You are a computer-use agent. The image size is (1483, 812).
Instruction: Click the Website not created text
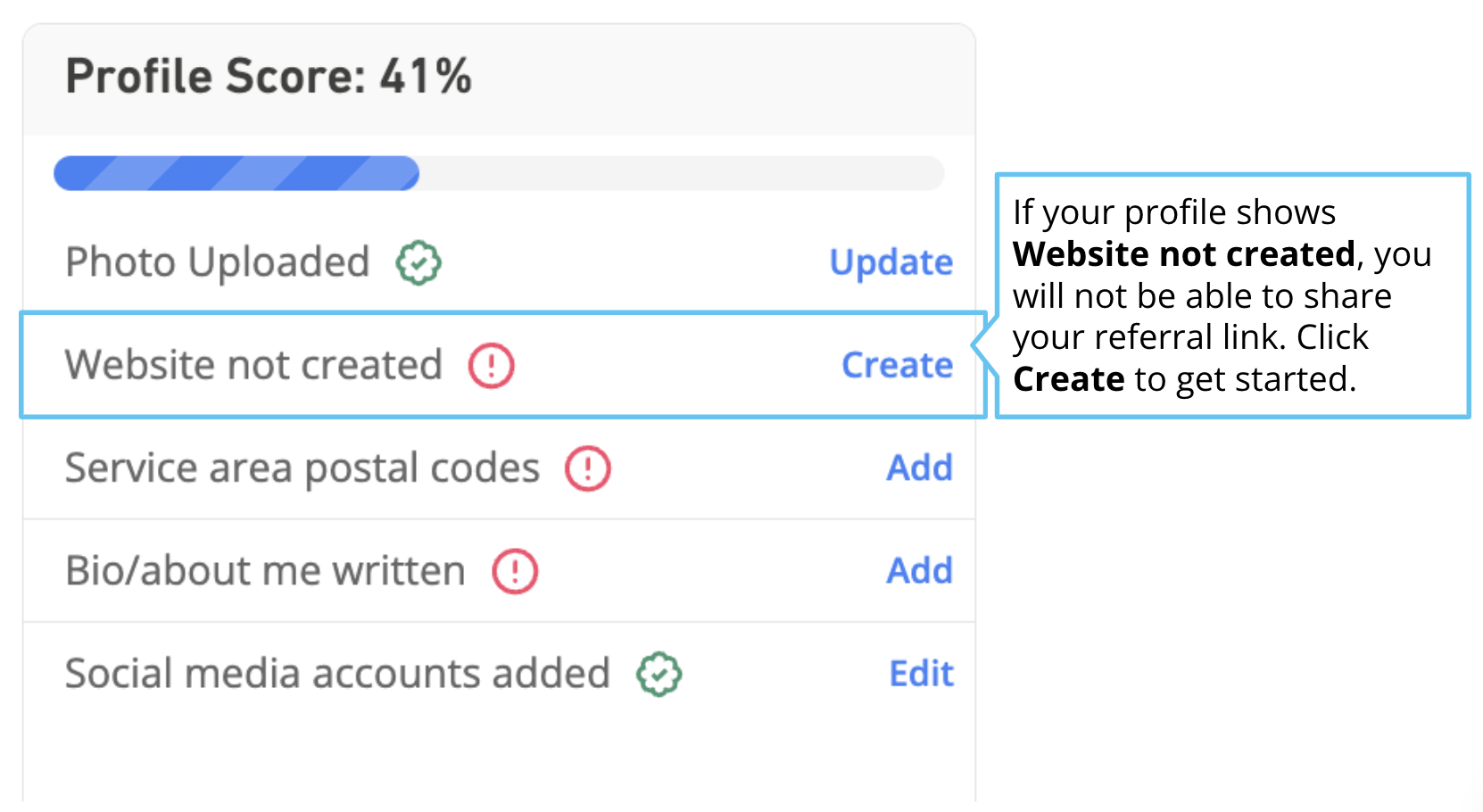[253, 365]
